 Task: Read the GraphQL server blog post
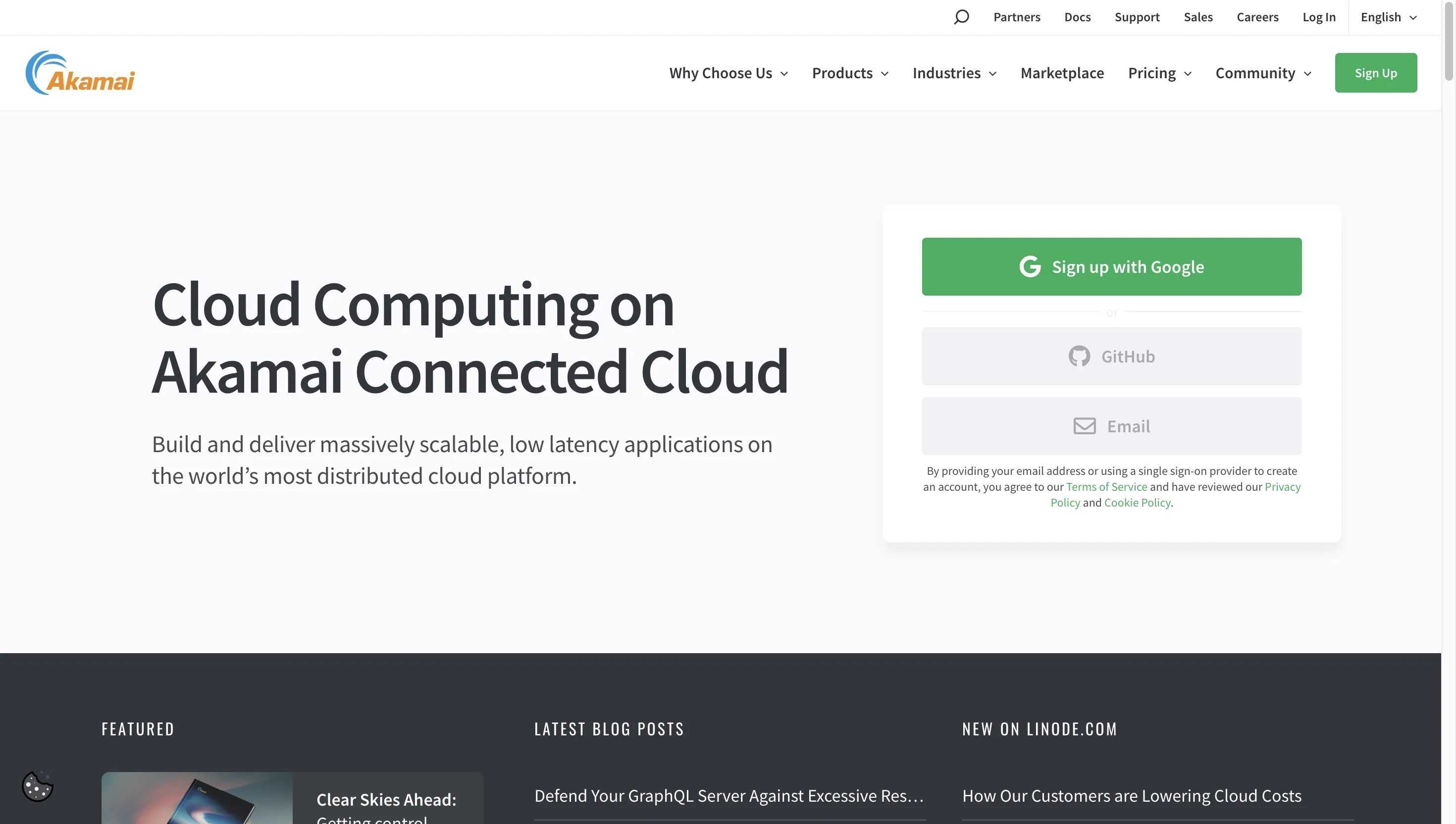tap(729, 795)
